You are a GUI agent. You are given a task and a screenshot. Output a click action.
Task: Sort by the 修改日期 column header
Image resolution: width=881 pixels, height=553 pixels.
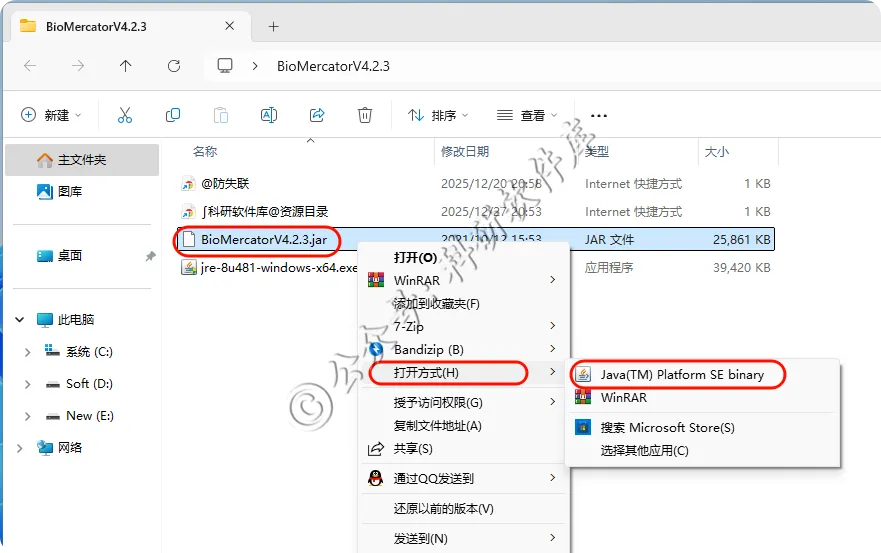coord(465,151)
